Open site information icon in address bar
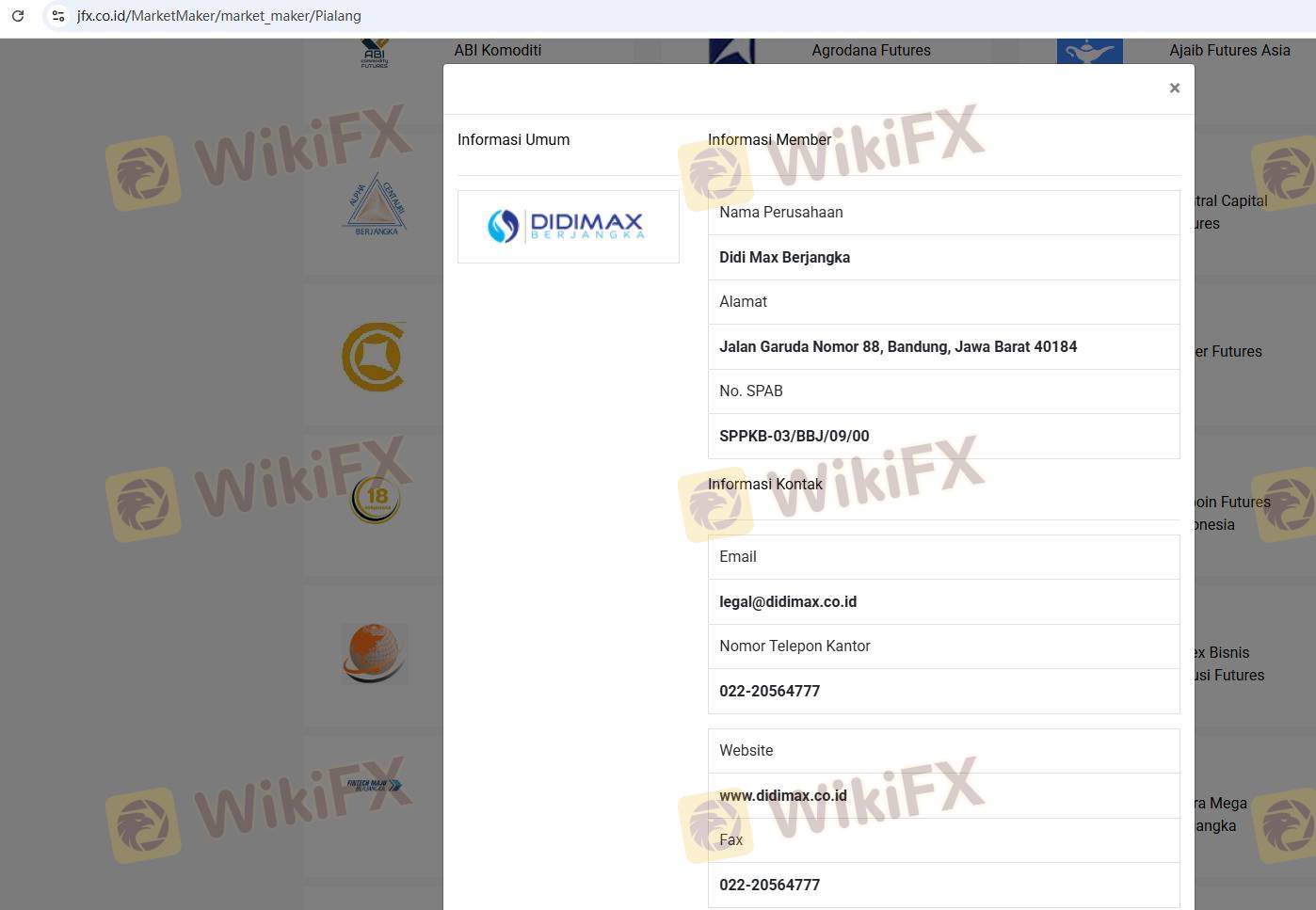Viewport: 1316px width, 910px height. point(58,16)
